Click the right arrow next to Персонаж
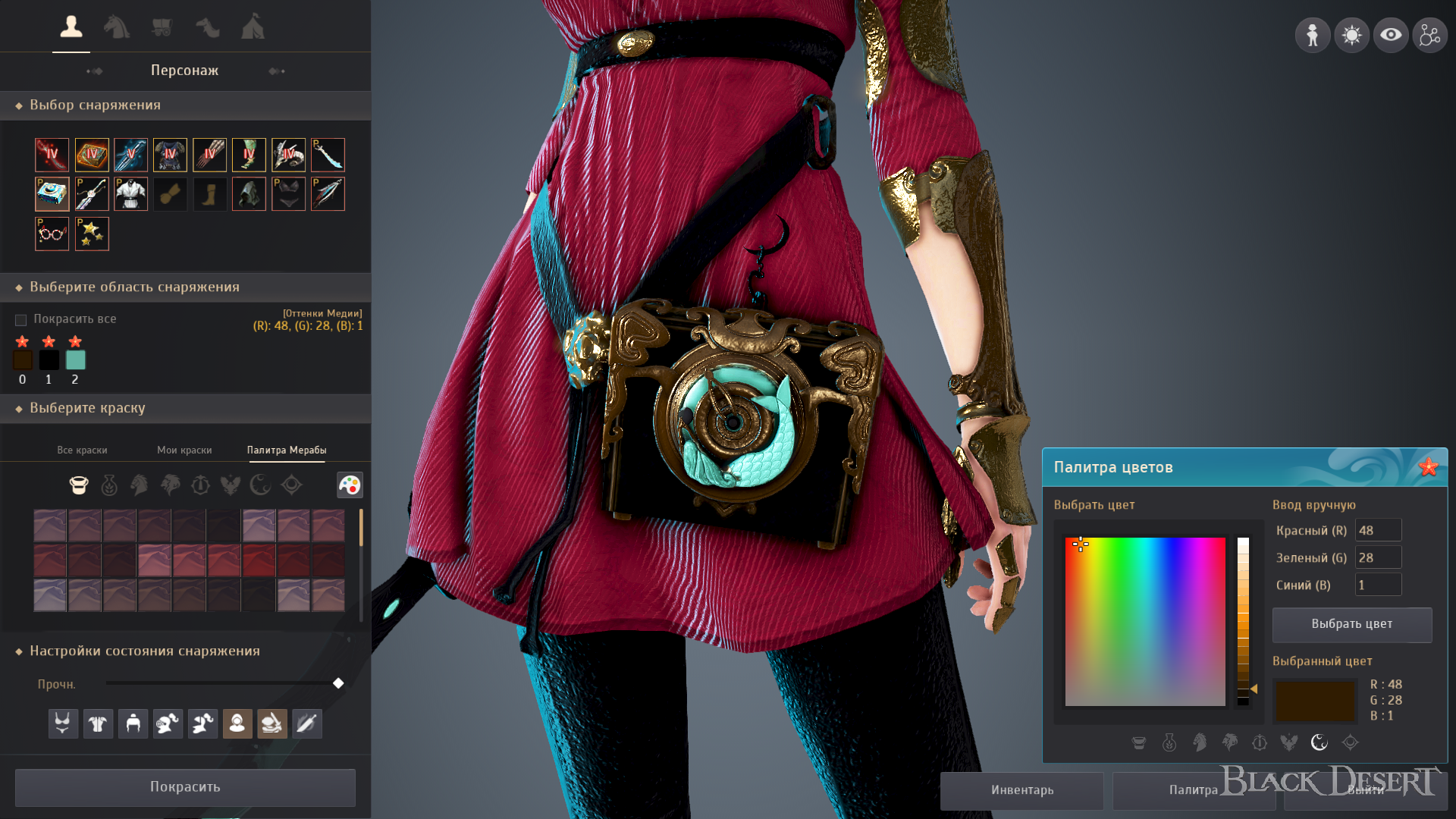The width and height of the screenshot is (1456, 819). coord(277,71)
